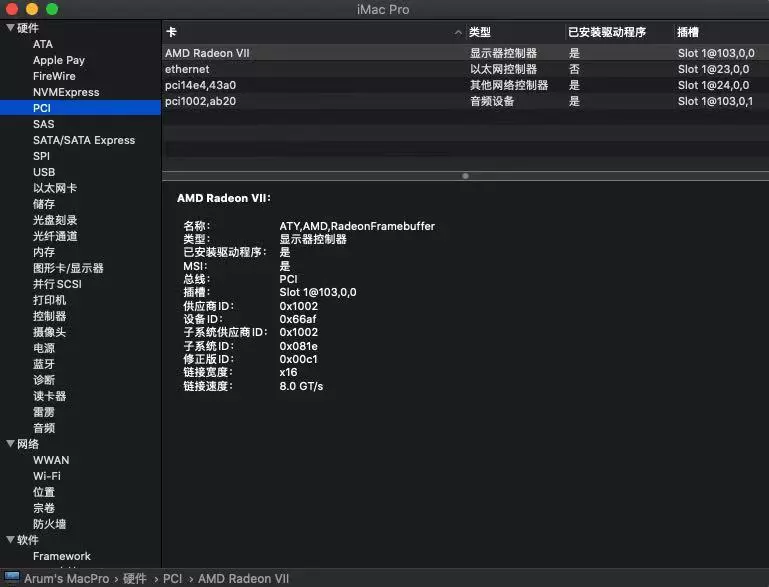Select 音频 audio in the sidebar

(44, 428)
